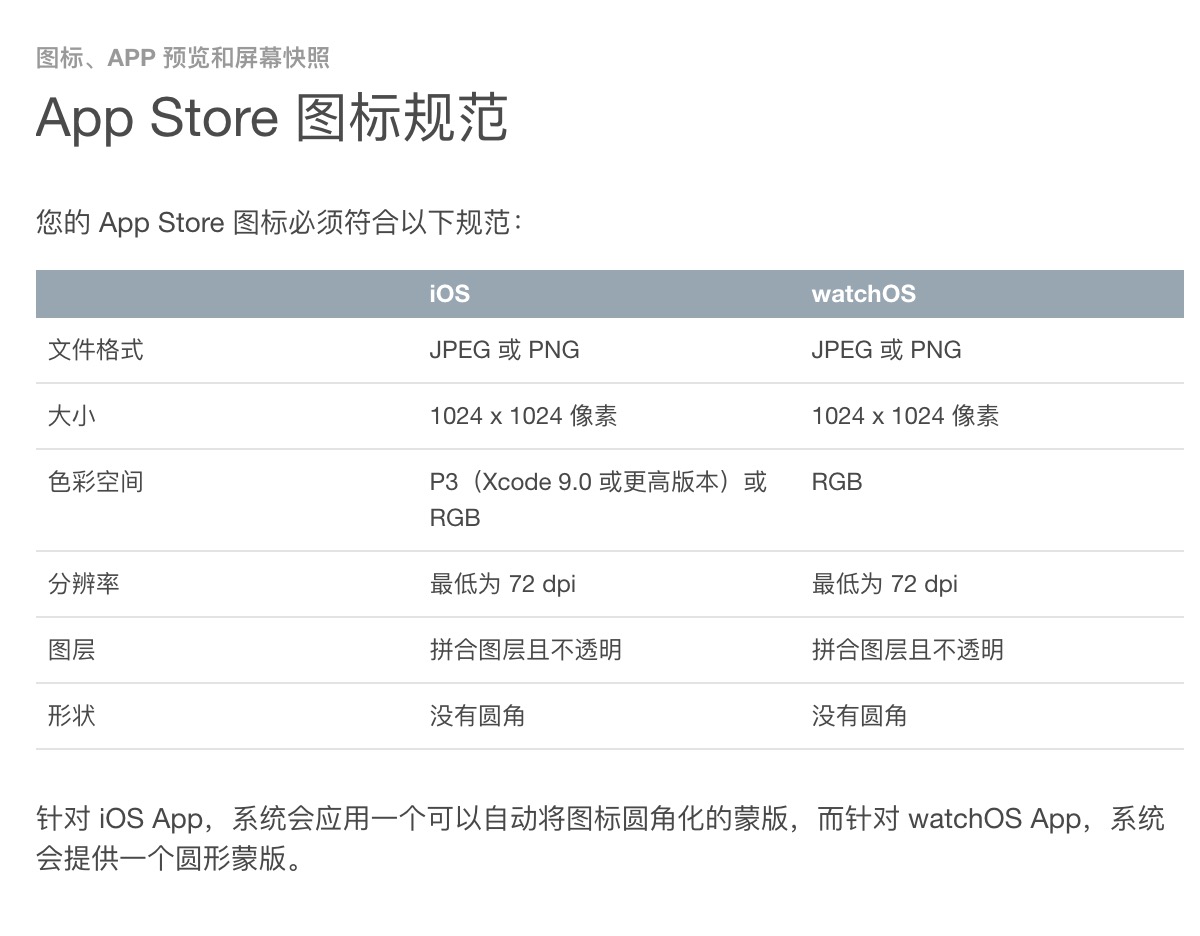
Task: Click the '色彩空间' row label
Action: coord(96,482)
